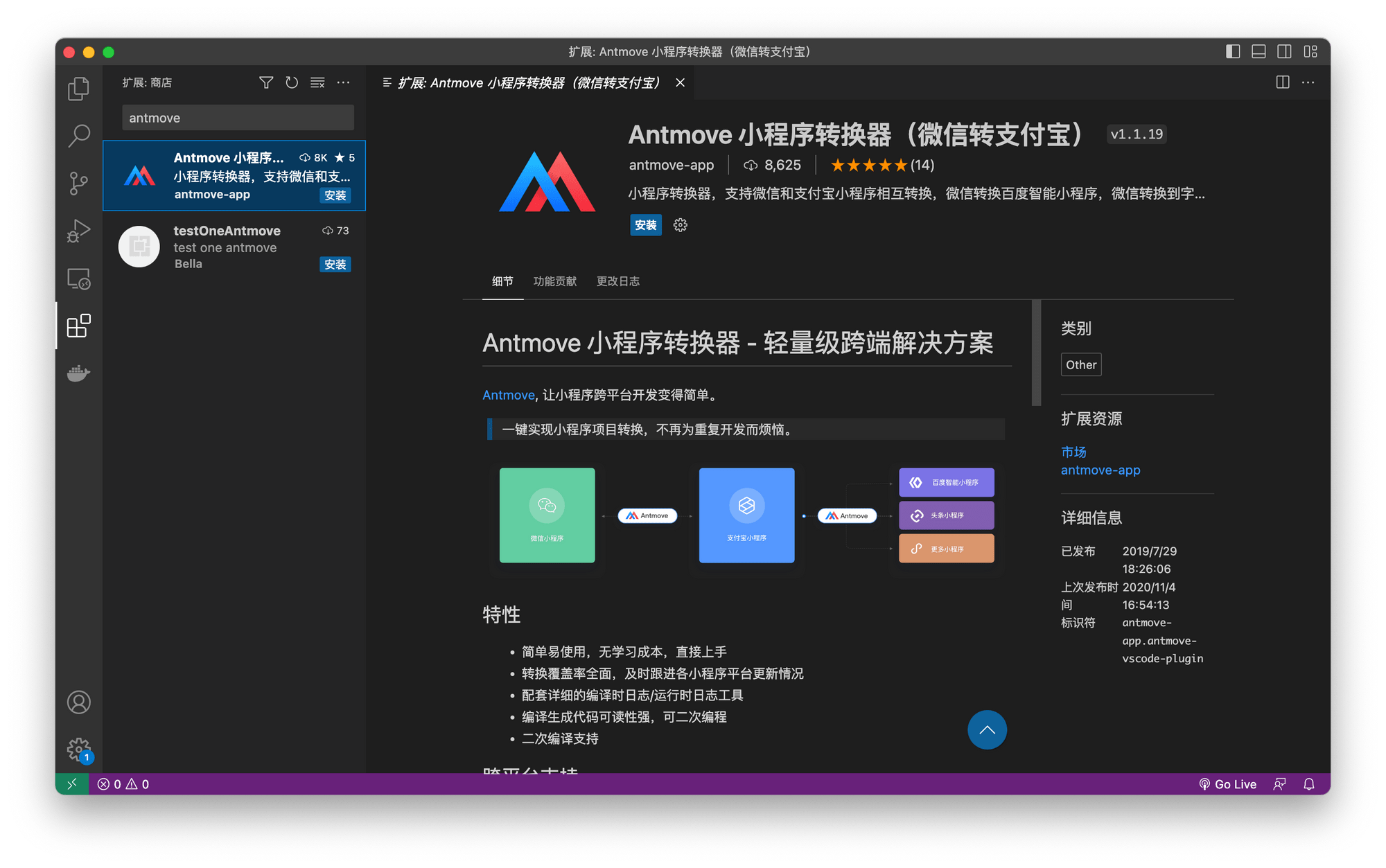Close the Antmove extension tab

click(x=681, y=82)
